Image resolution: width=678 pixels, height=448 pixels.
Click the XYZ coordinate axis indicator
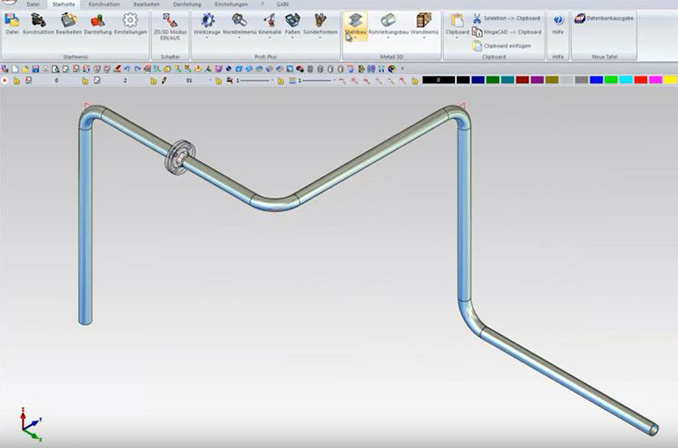pos(30,425)
